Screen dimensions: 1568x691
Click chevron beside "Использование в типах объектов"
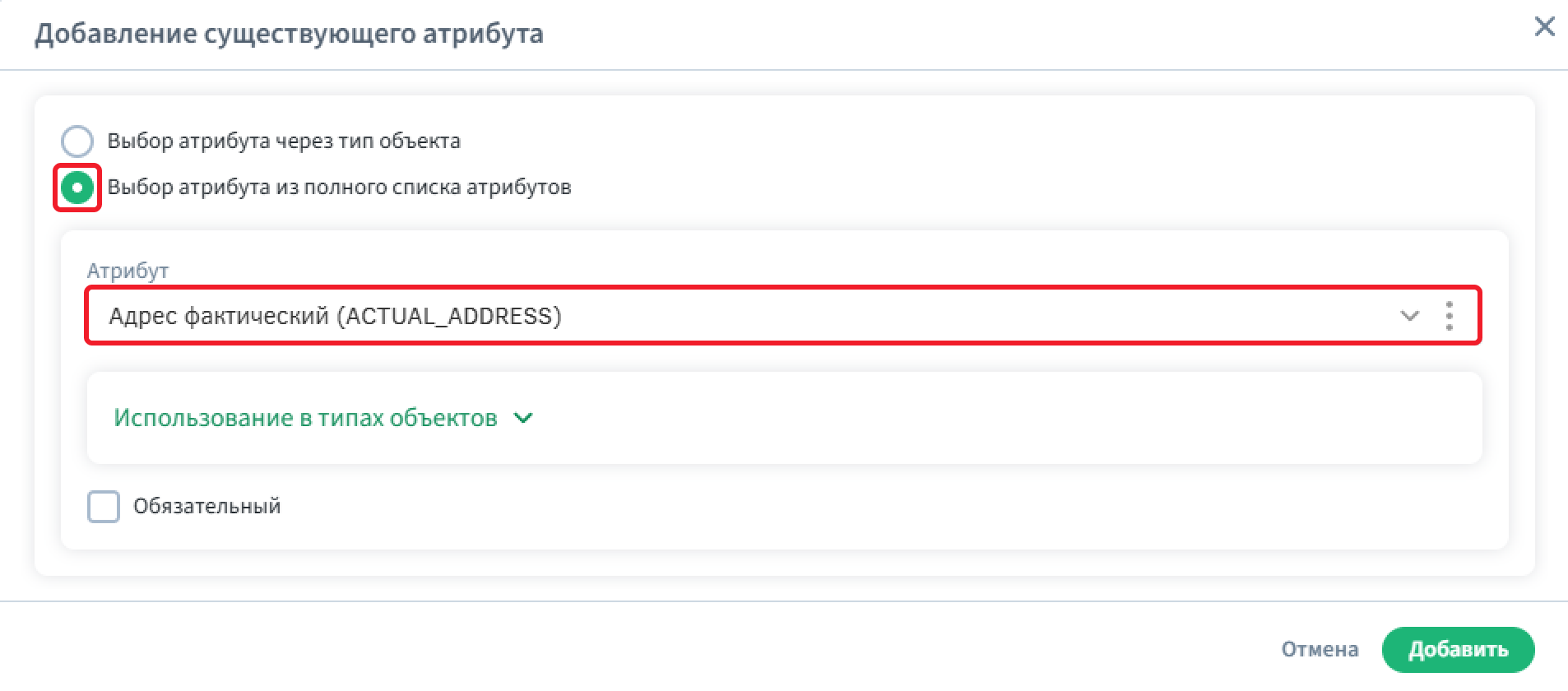pos(523,418)
